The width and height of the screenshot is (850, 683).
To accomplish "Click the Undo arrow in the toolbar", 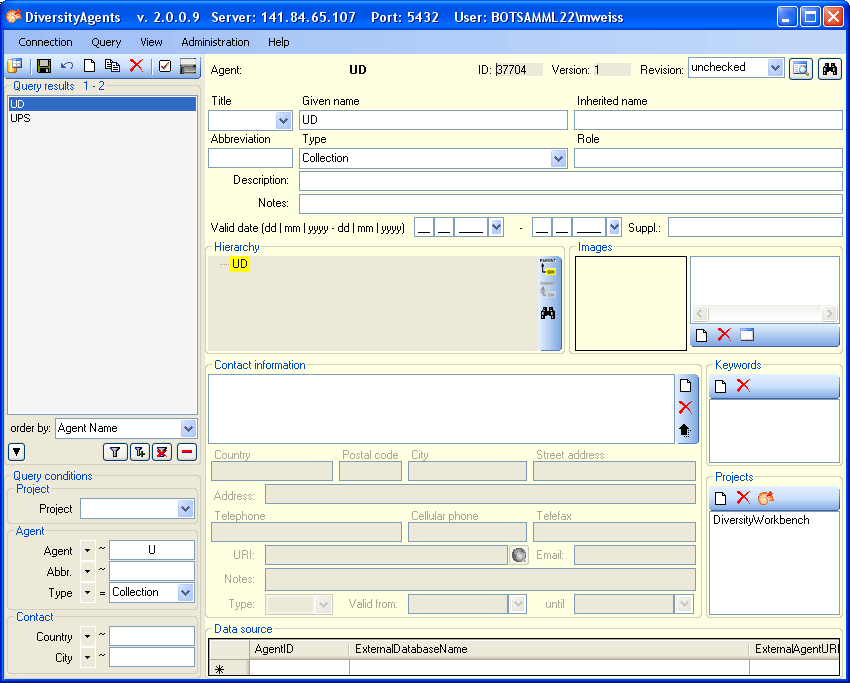I will [x=67, y=66].
